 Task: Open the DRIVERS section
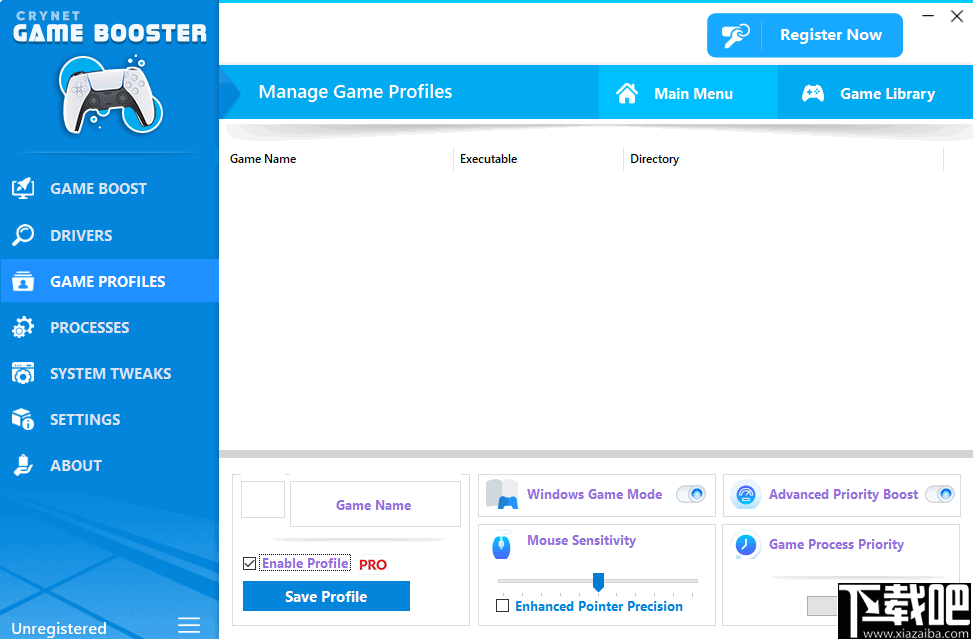point(109,235)
